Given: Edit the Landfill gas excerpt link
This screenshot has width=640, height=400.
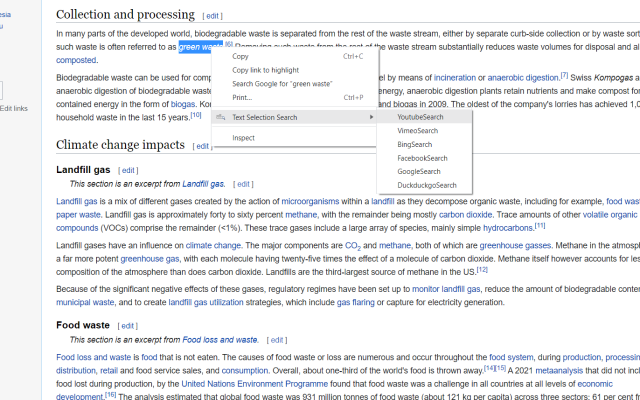Looking at the screenshot, I should point(243,184).
